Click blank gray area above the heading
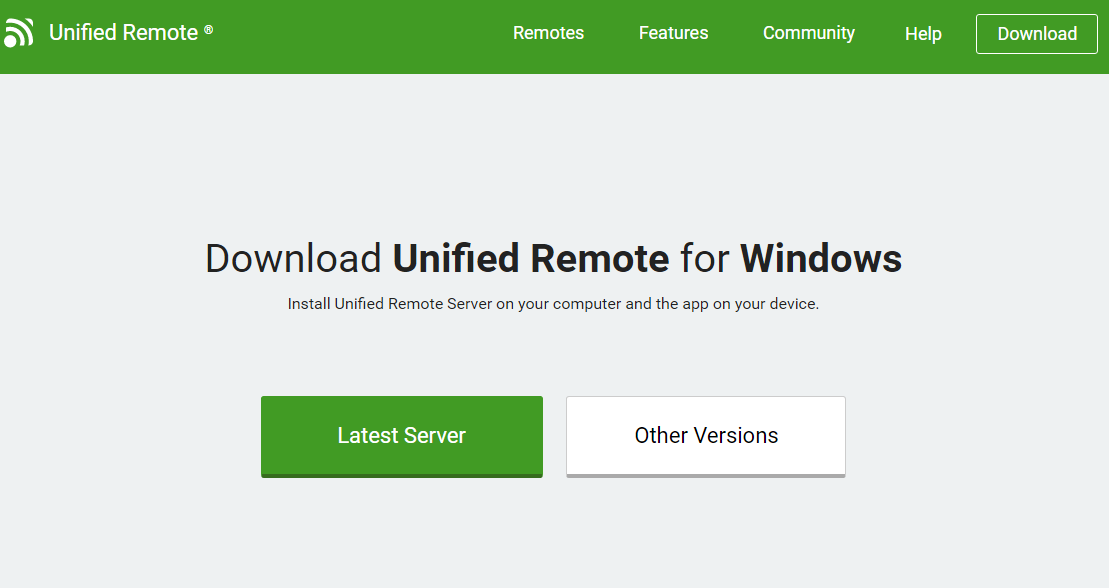 (x=554, y=156)
